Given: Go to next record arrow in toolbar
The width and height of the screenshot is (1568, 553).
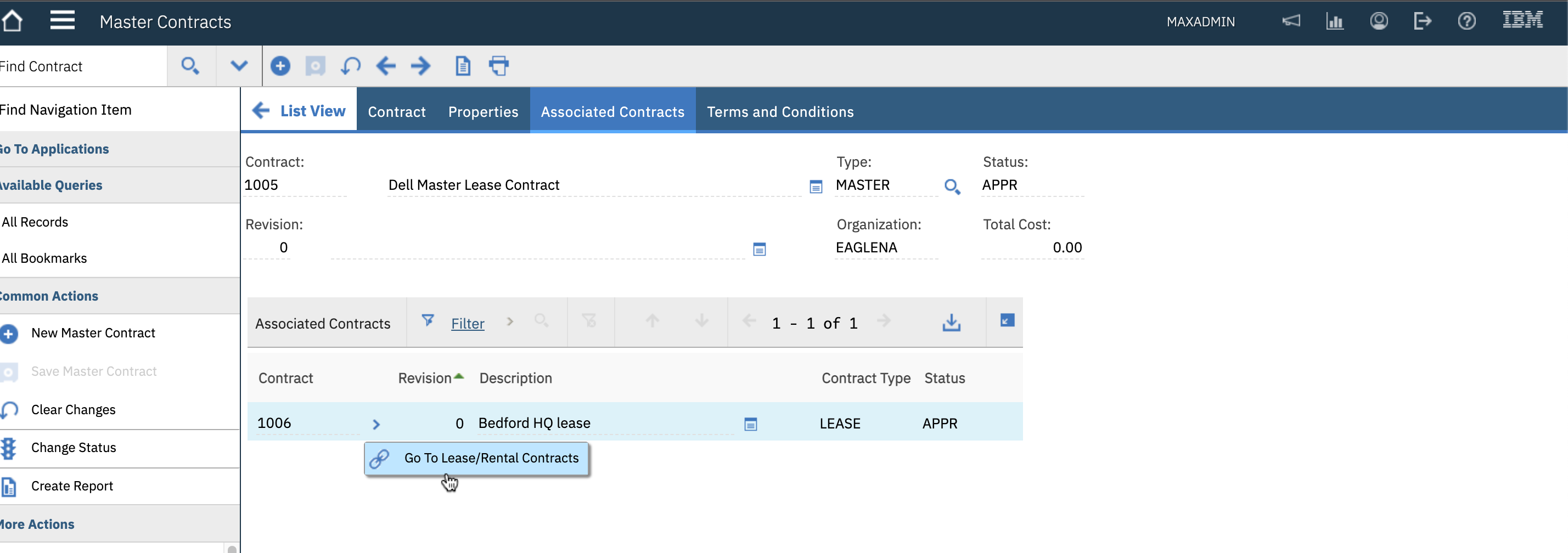Looking at the screenshot, I should pyautogui.click(x=420, y=66).
